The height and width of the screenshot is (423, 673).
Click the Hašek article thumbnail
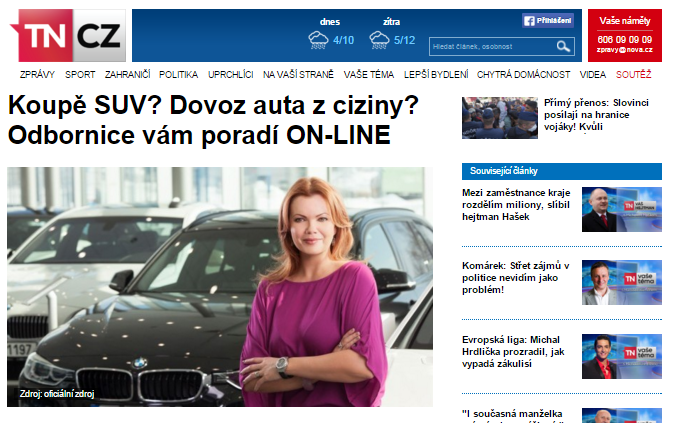[x=621, y=209]
